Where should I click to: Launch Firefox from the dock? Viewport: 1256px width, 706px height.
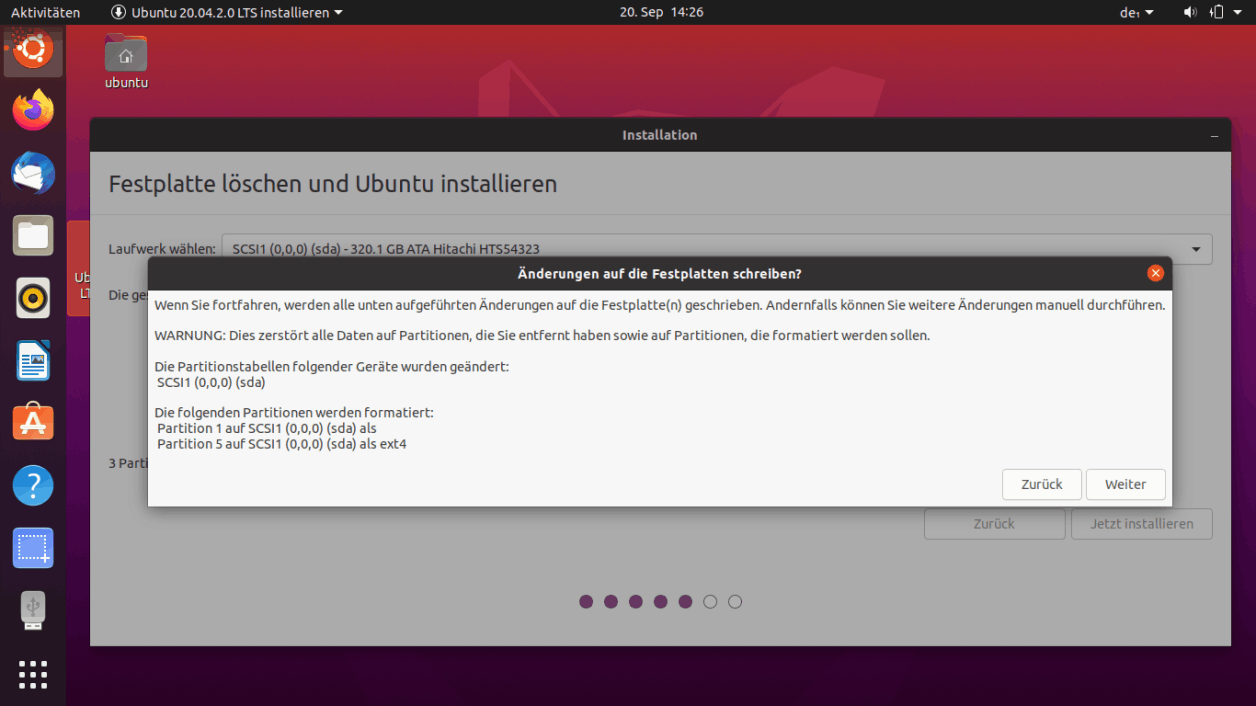(x=33, y=110)
